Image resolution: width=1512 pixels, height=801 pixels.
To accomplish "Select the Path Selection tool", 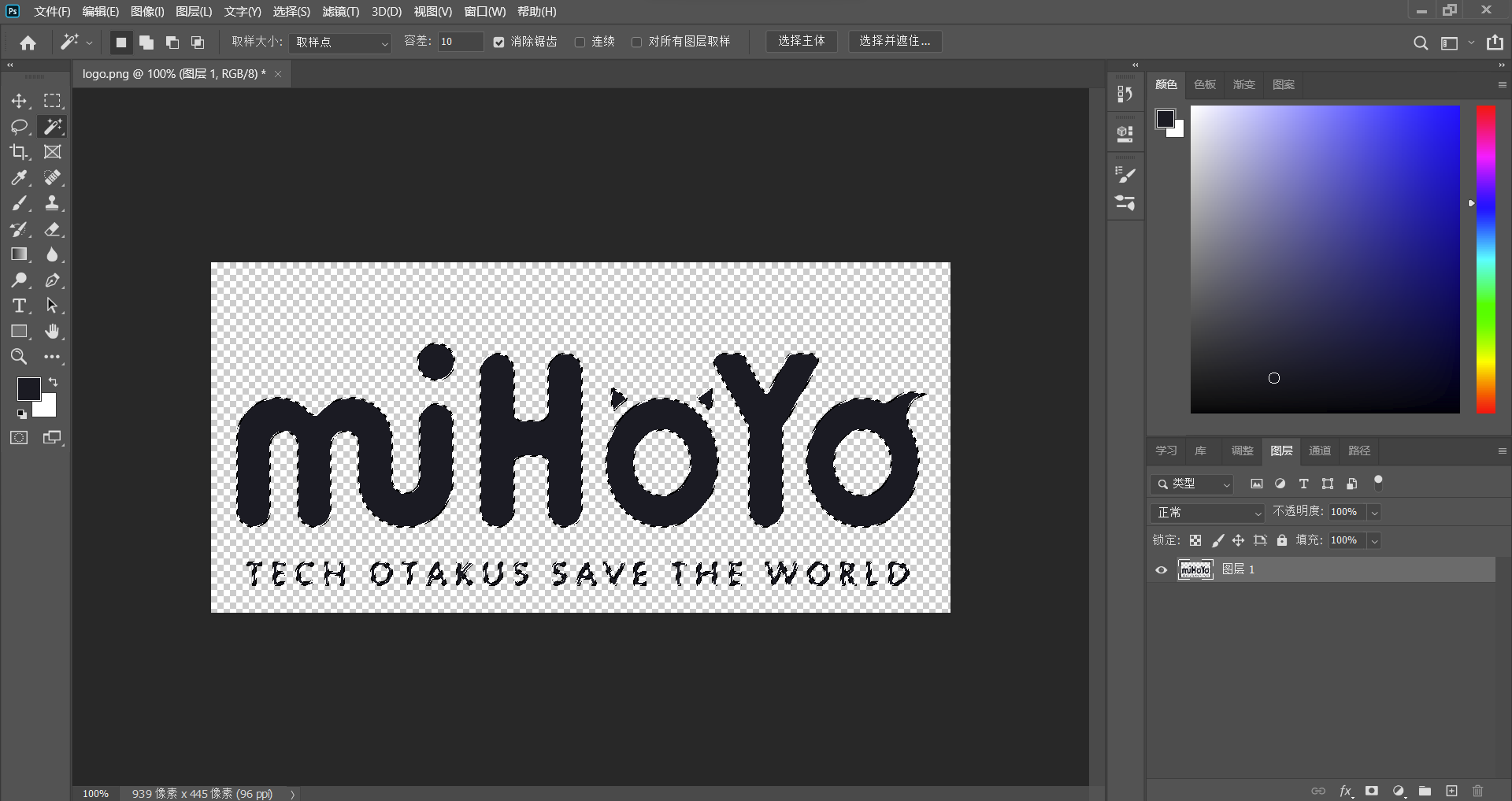I will tap(53, 306).
